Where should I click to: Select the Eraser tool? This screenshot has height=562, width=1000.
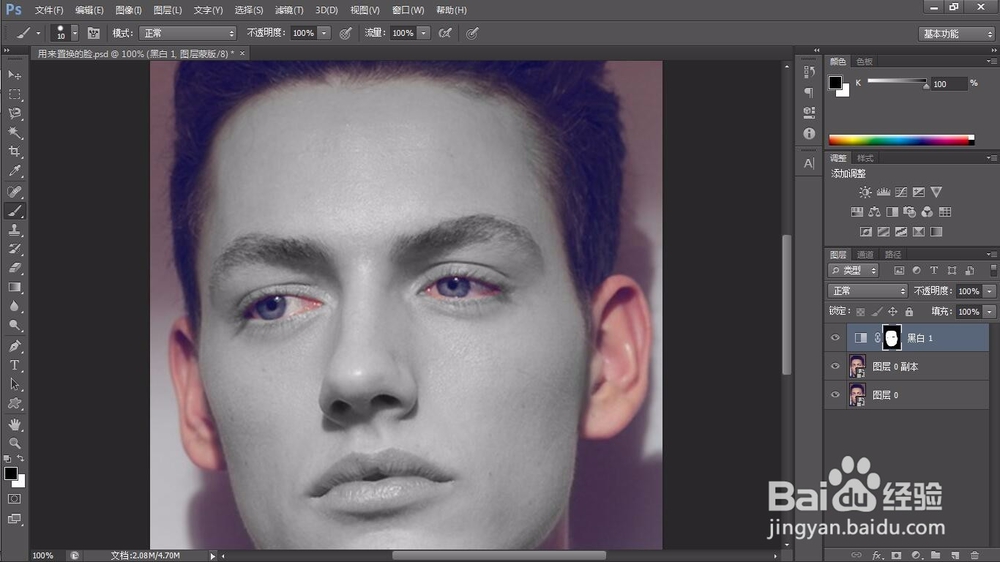(14, 268)
